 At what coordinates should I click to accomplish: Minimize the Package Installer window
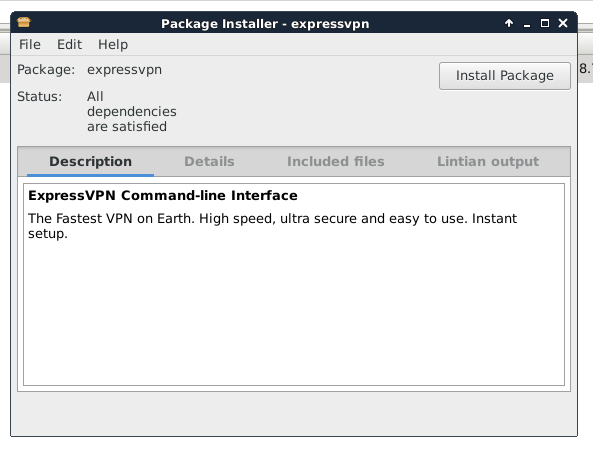(x=527, y=24)
